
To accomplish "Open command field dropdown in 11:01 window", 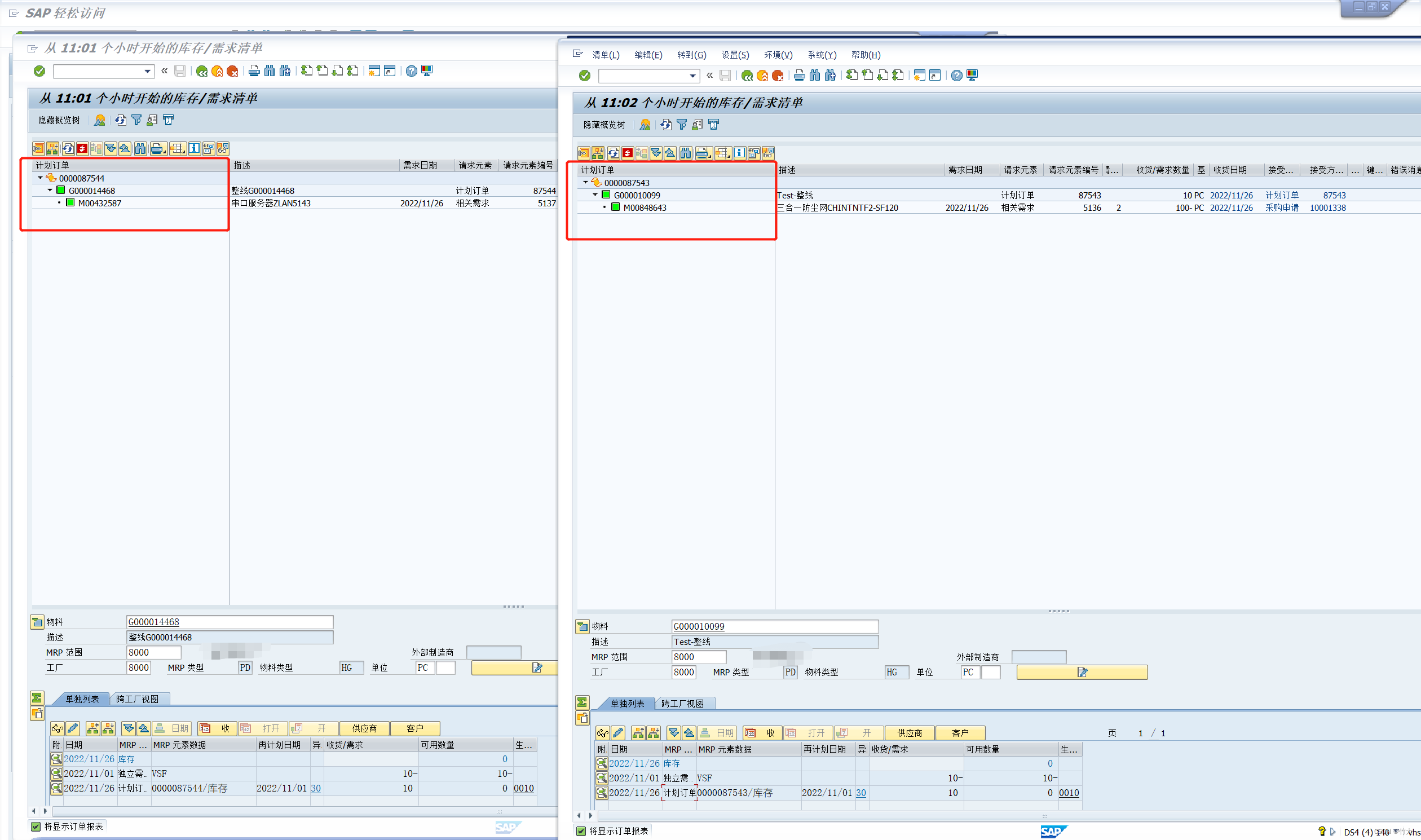I will (x=147, y=72).
